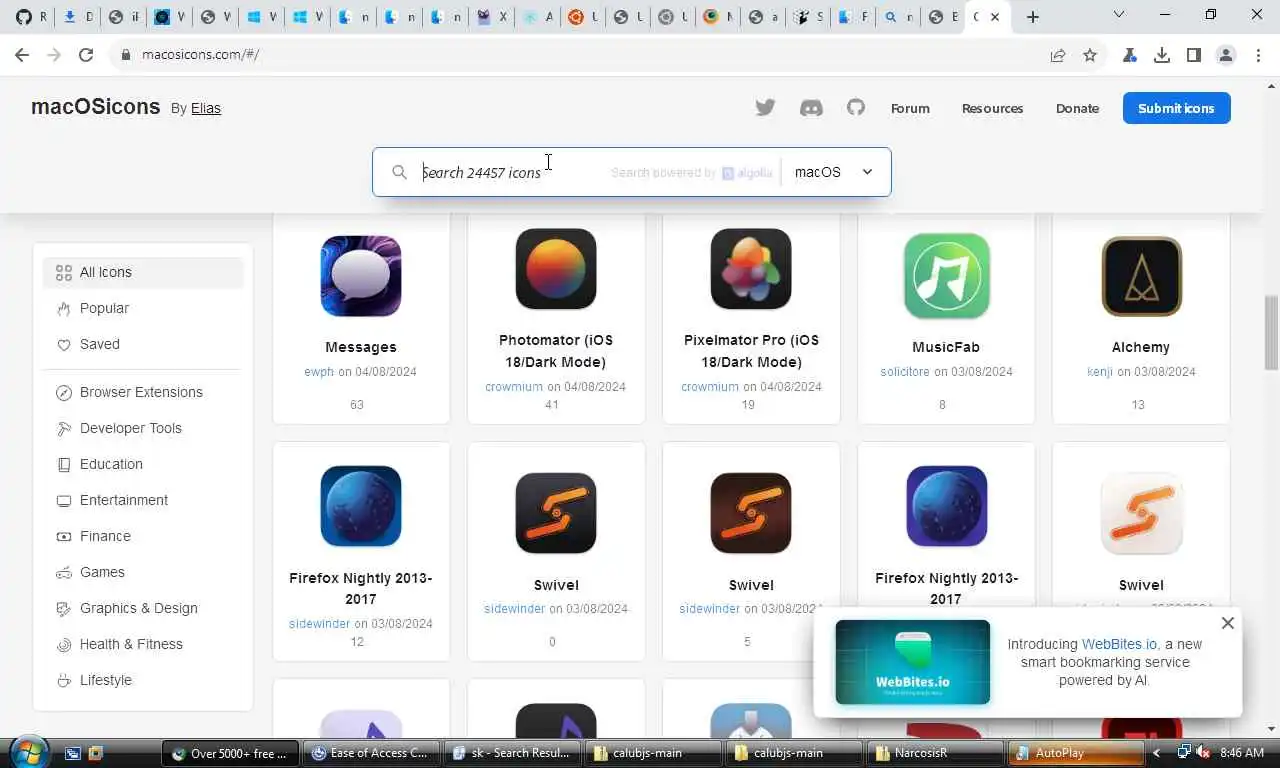Close the WebBites.io popup
The image size is (1280, 768).
(1228, 623)
